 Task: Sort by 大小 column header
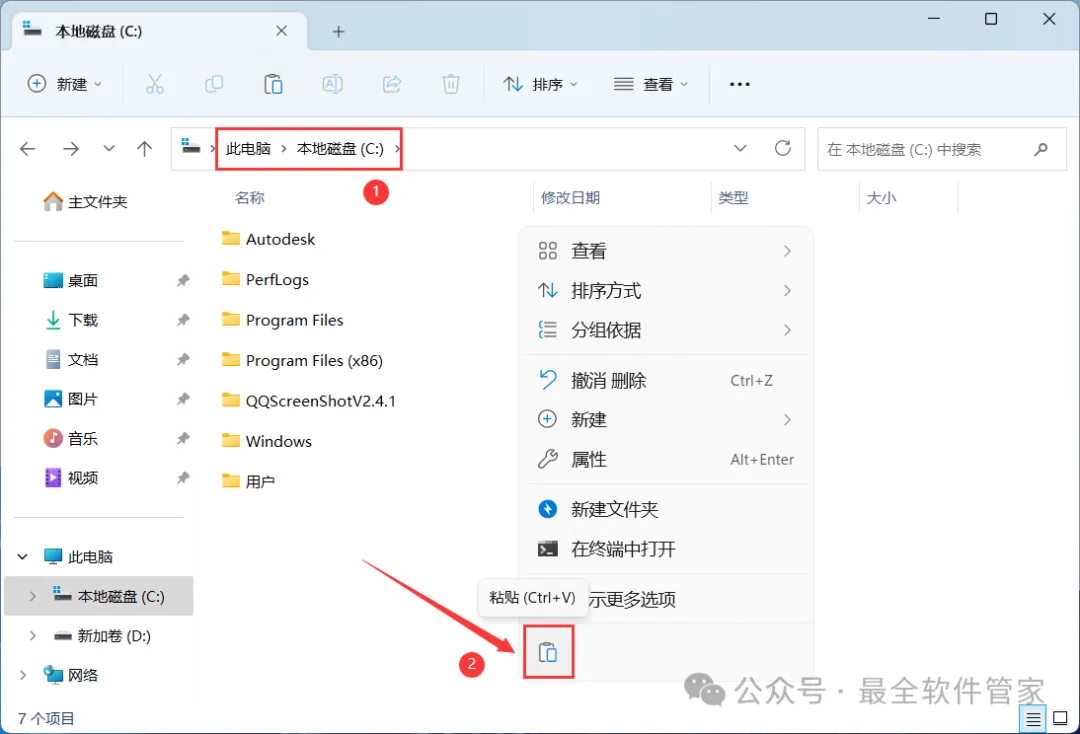pos(881,198)
